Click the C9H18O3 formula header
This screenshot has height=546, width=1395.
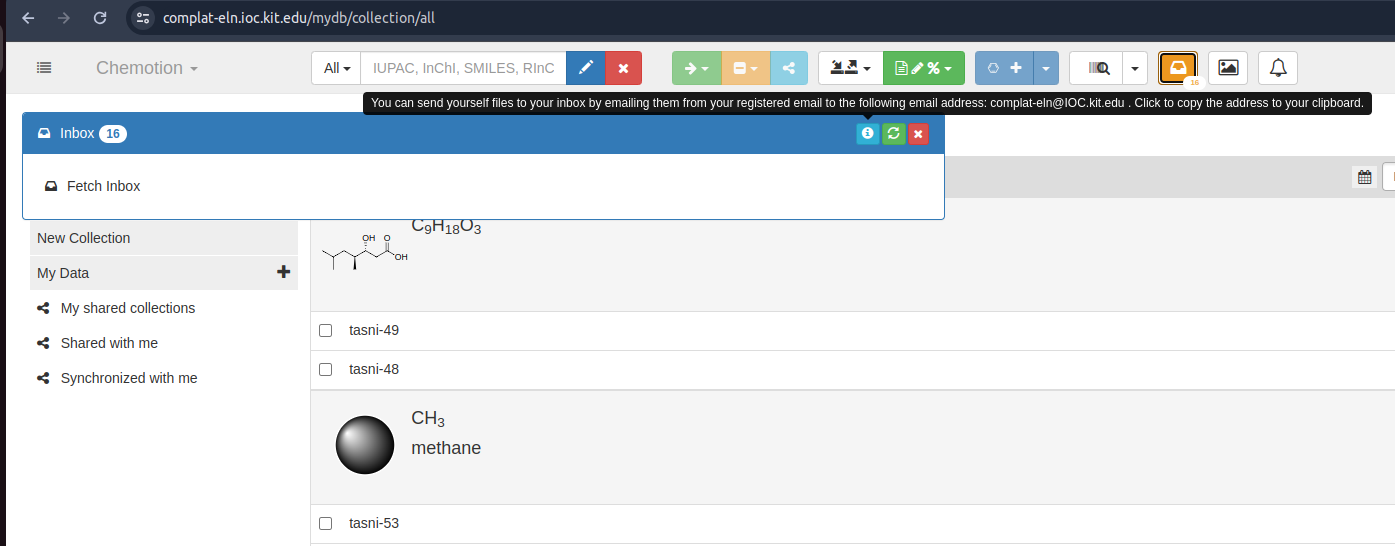point(446,227)
